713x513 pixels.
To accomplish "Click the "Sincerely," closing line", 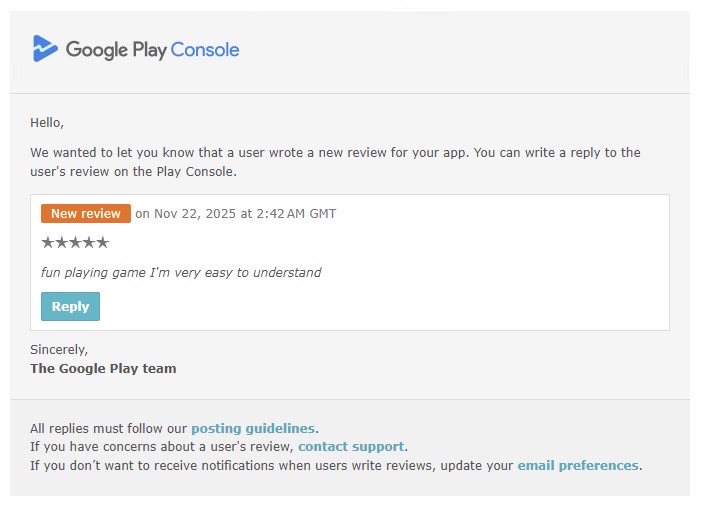I will pos(59,350).
